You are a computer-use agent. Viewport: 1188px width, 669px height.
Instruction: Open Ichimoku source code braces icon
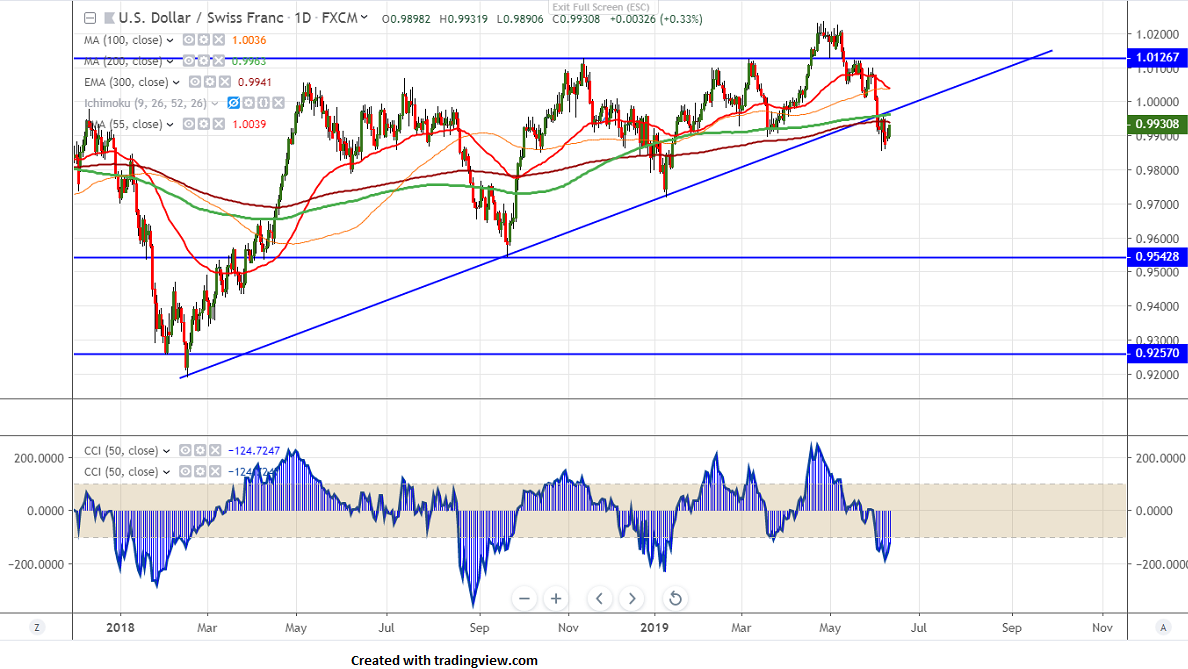tap(265, 103)
